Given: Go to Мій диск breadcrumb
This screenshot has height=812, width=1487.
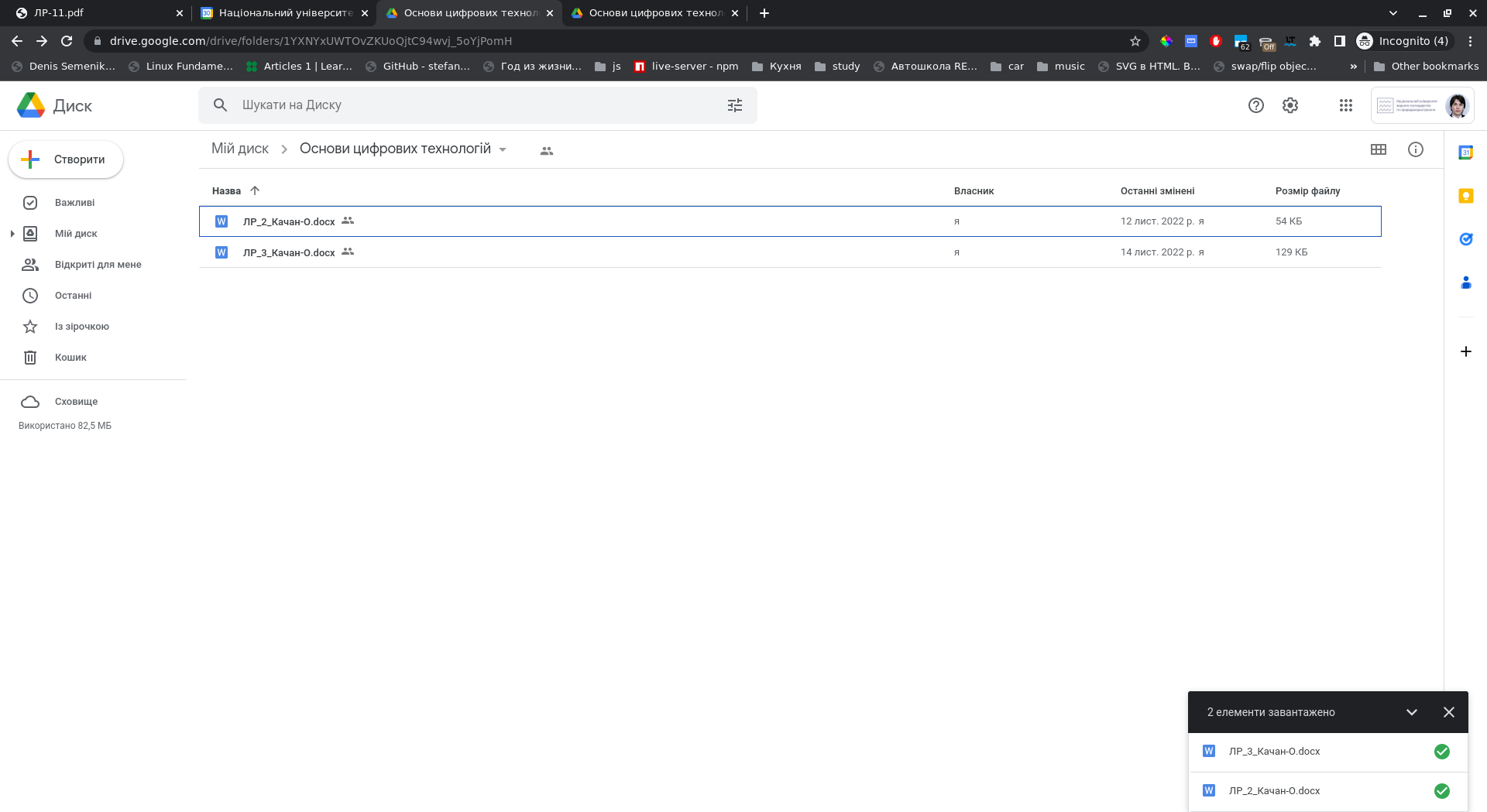Looking at the screenshot, I should [240, 149].
